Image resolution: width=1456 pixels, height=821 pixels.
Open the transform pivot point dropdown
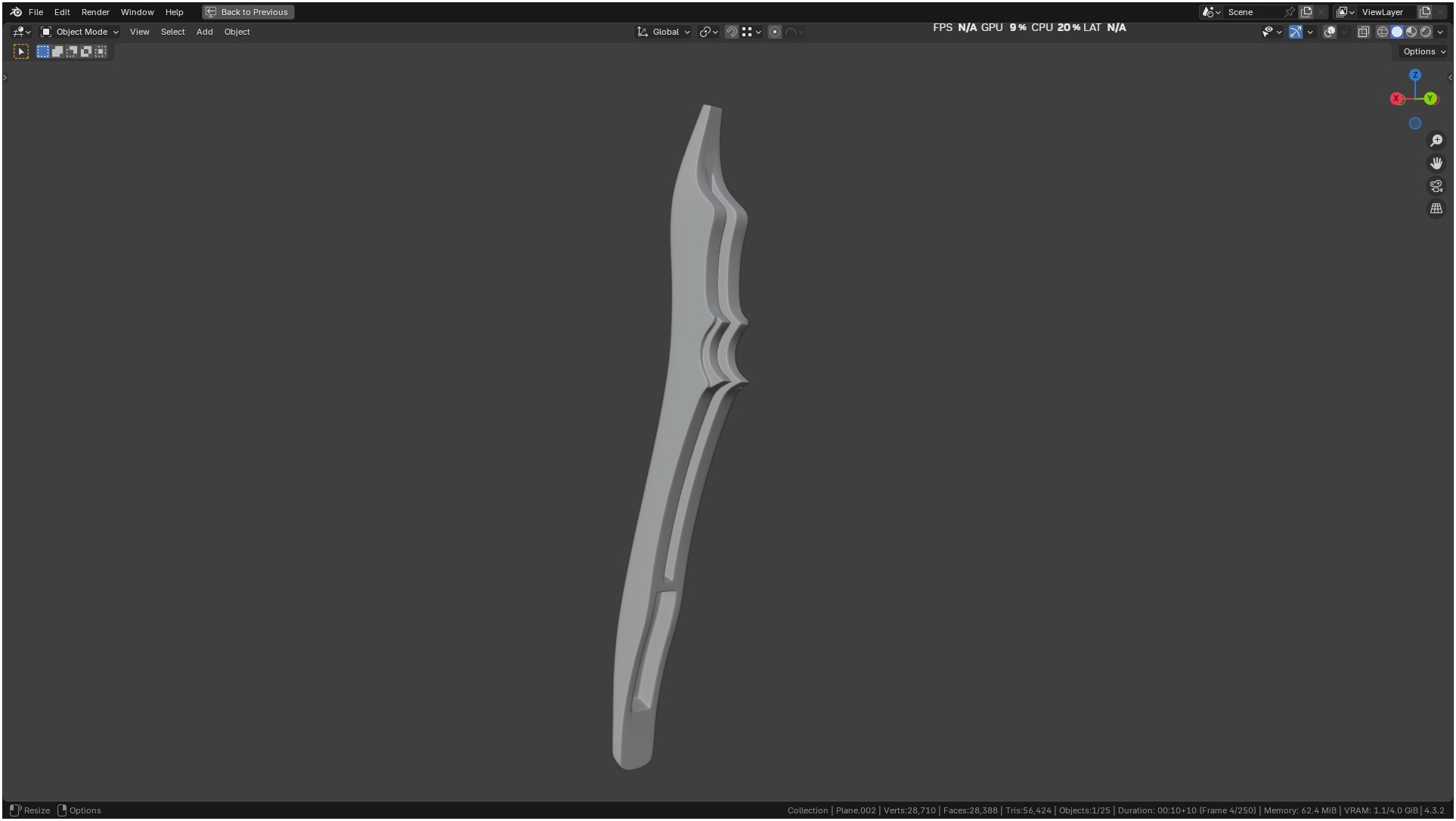click(708, 32)
